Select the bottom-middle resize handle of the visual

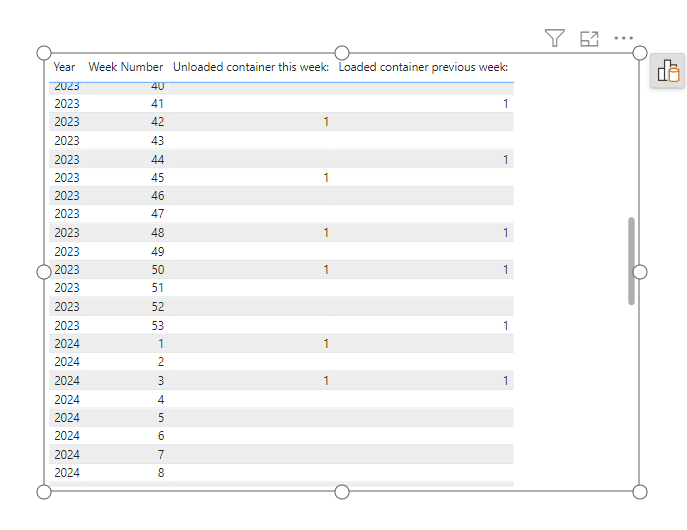coord(342,492)
